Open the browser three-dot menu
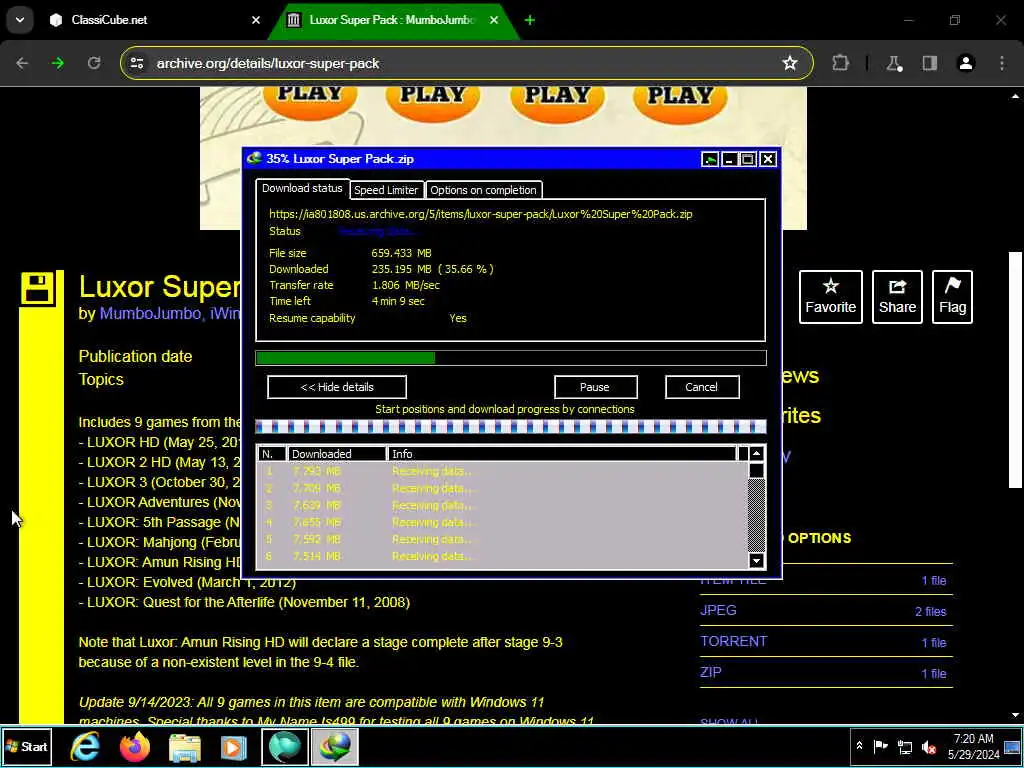The image size is (1024, 768). (x=1002, y=63)
